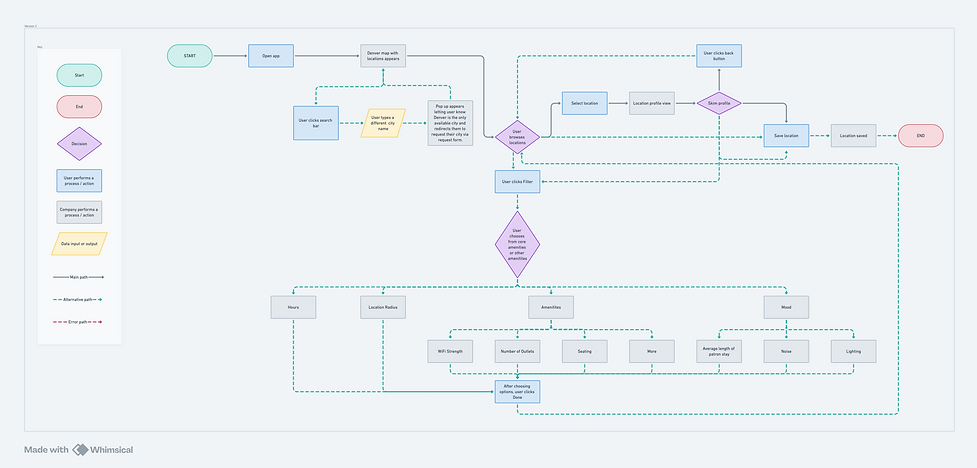Select the Hours filter box

[293, 307]
